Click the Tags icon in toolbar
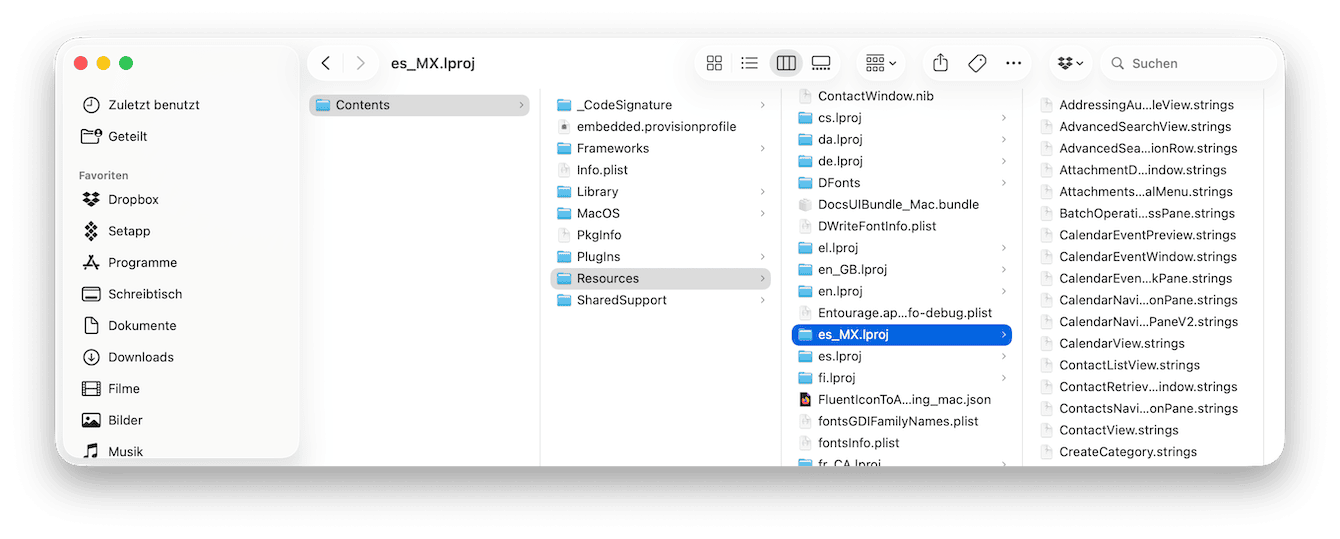Screen dimensions: 1340x539 point(977,63)
